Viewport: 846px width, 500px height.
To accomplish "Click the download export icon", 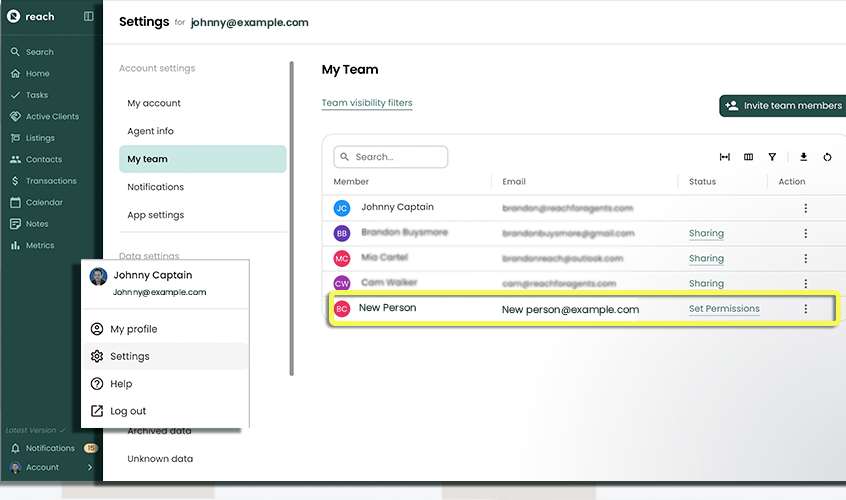I will click(803, 157).
